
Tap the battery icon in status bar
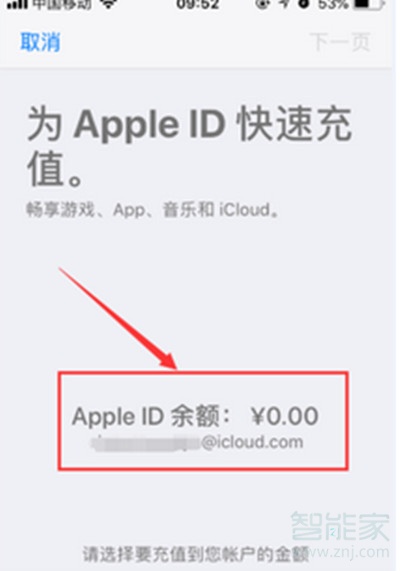(x=370, y=4)
